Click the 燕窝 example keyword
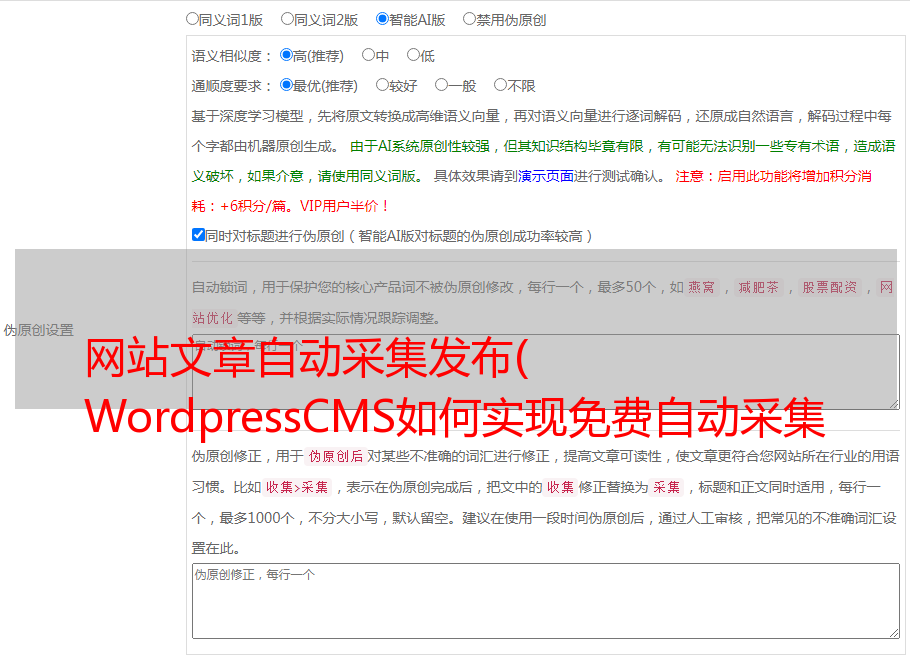Screen dimensions: 911x658 coord(702,287)
